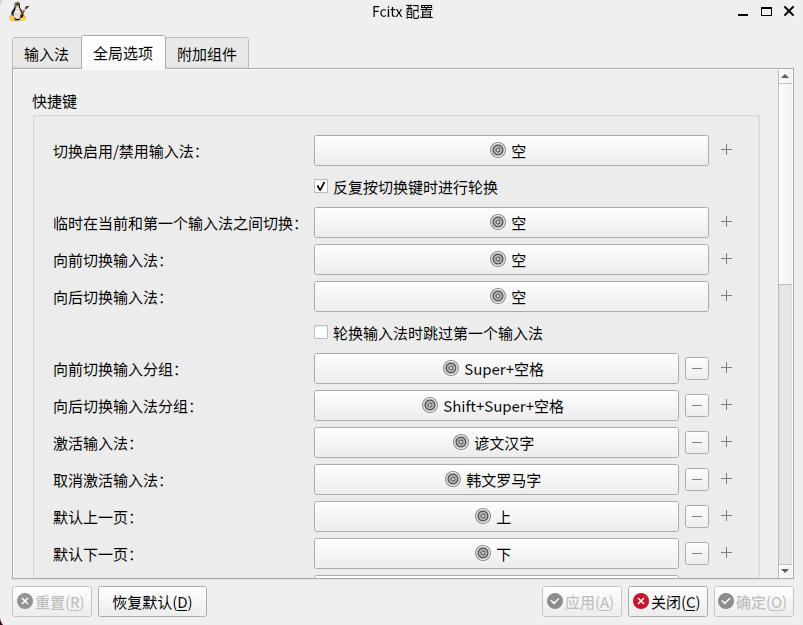Click the scrollbar up arrow
Image resolution: width=803 pixels, height=625 pixels.
(x=785, y=76)
